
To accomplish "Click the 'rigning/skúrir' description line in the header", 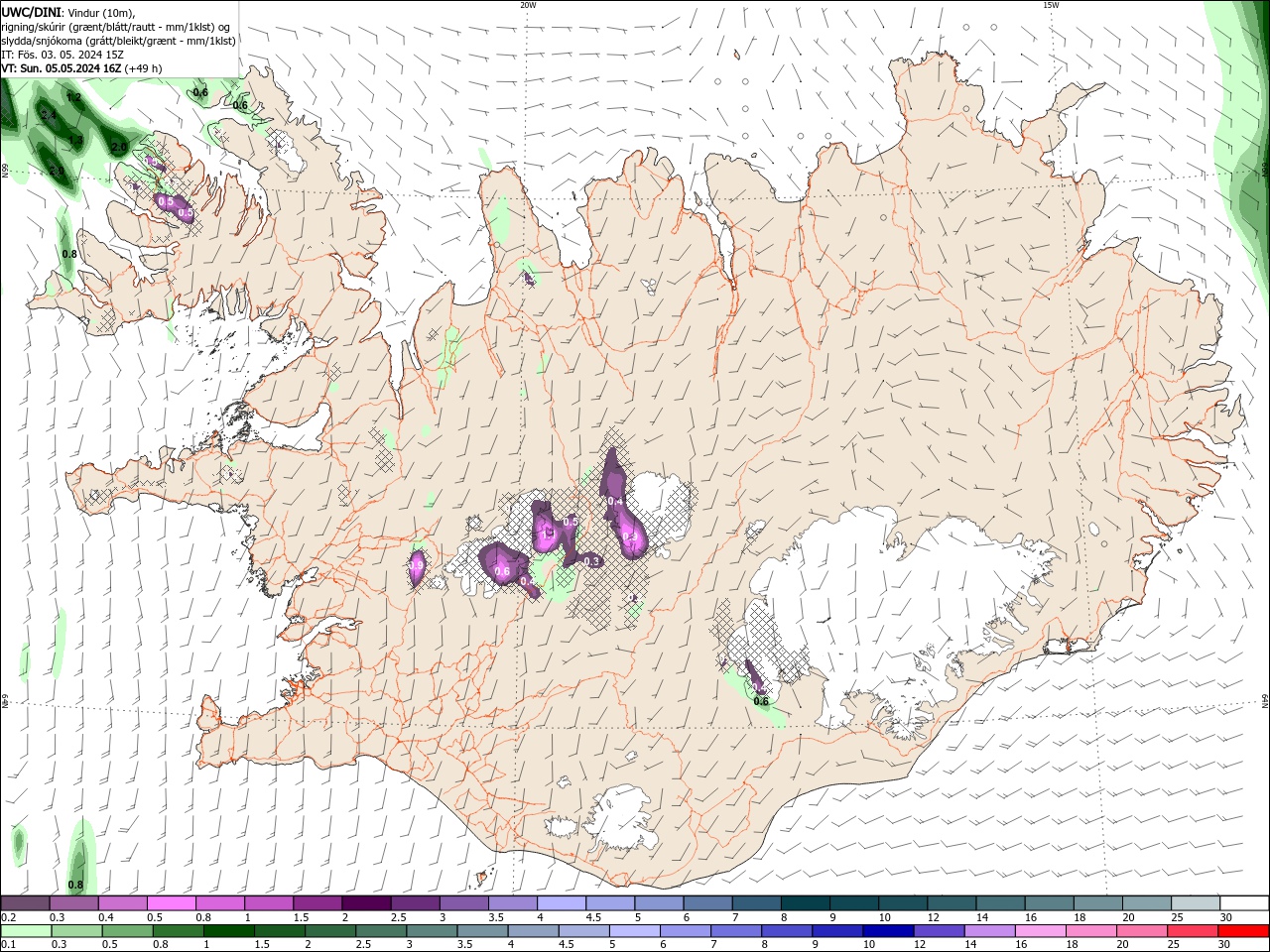I will [x=117, y=27].
